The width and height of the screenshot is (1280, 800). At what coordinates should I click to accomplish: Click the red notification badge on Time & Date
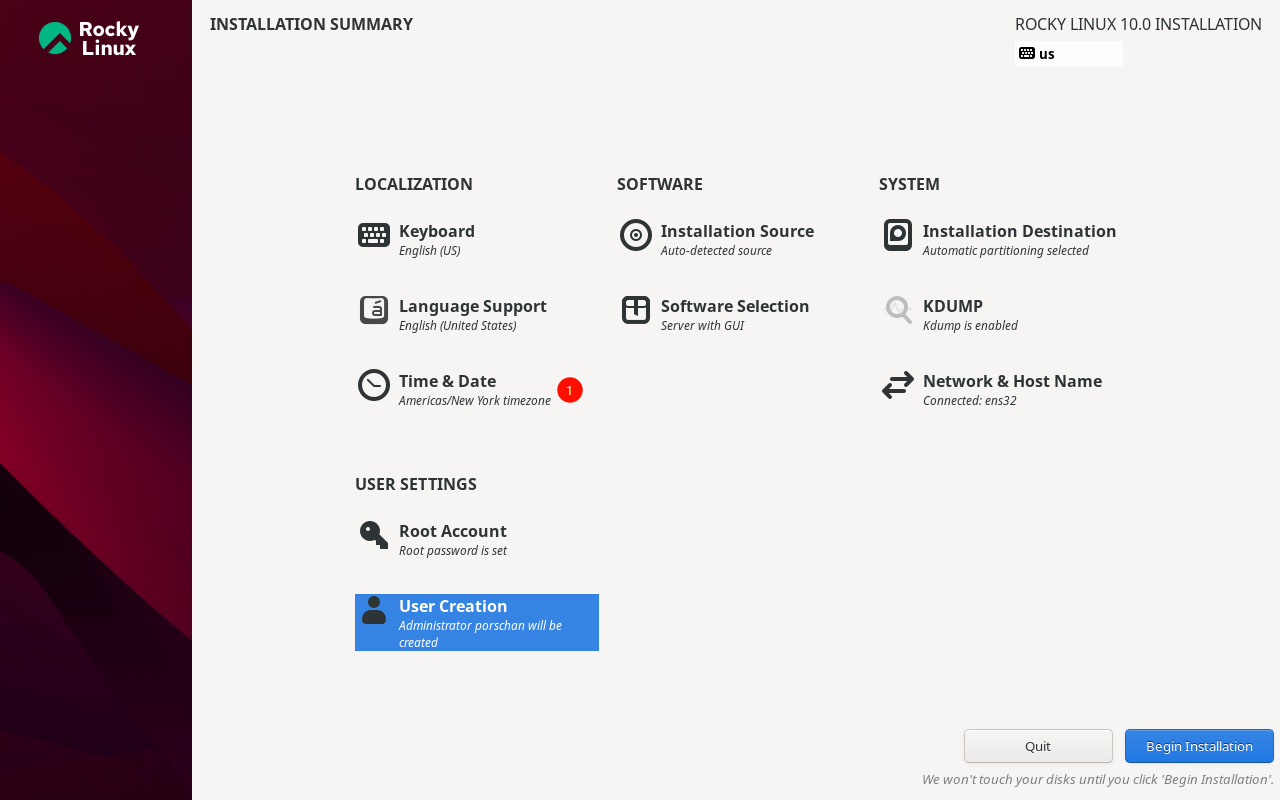570,390
